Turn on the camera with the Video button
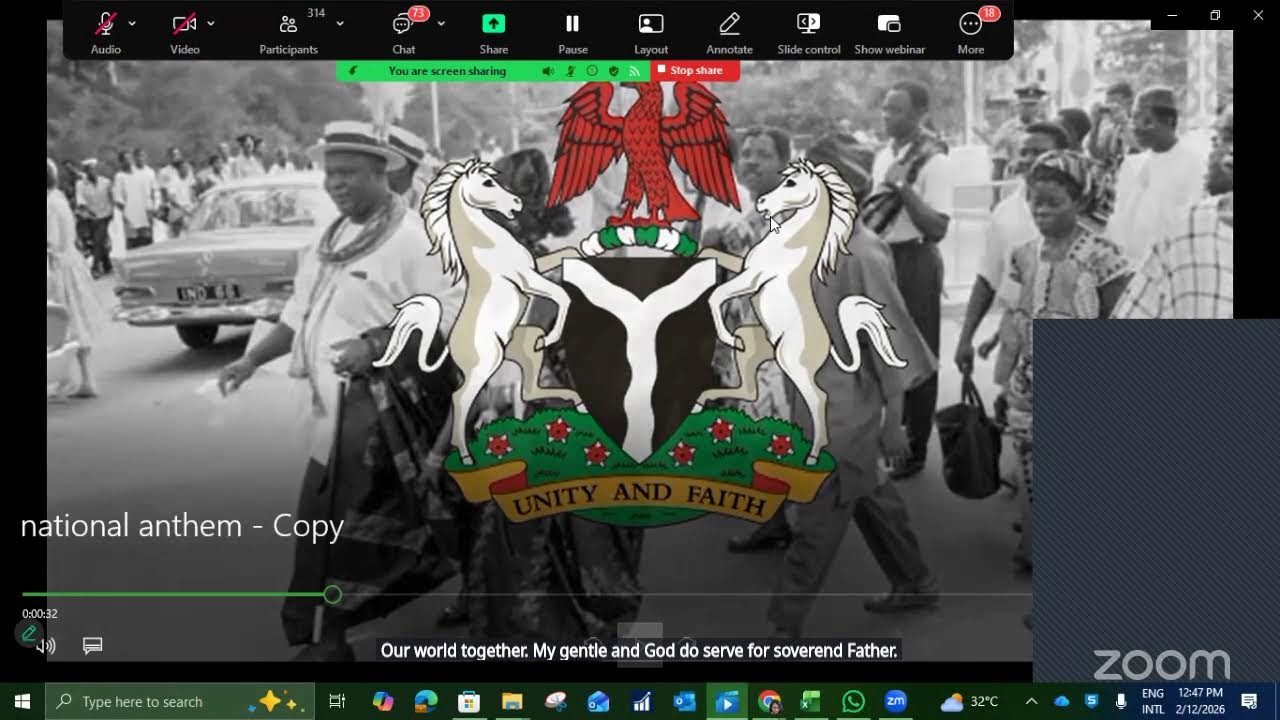The width and height of the screenshot is (1280, 720). (184, 32)
